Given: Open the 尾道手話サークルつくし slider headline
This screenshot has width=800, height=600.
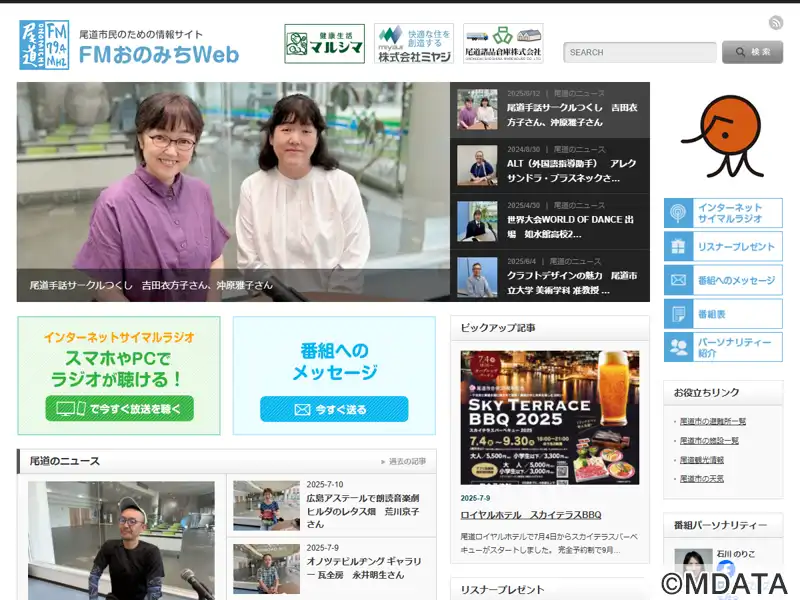Looking at the screenshot, I should point(572,115).
